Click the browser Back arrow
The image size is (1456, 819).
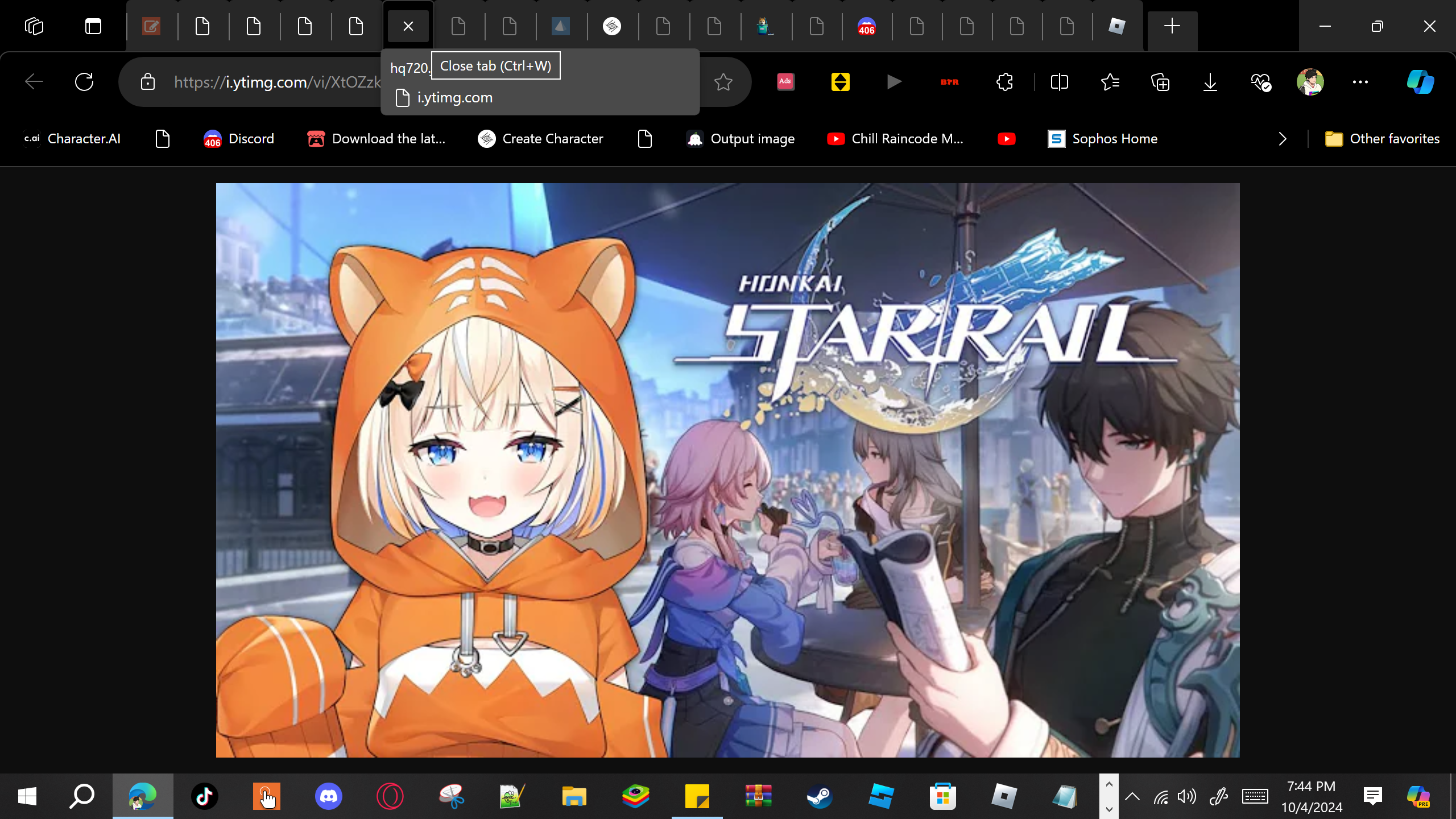click(34, 82)
